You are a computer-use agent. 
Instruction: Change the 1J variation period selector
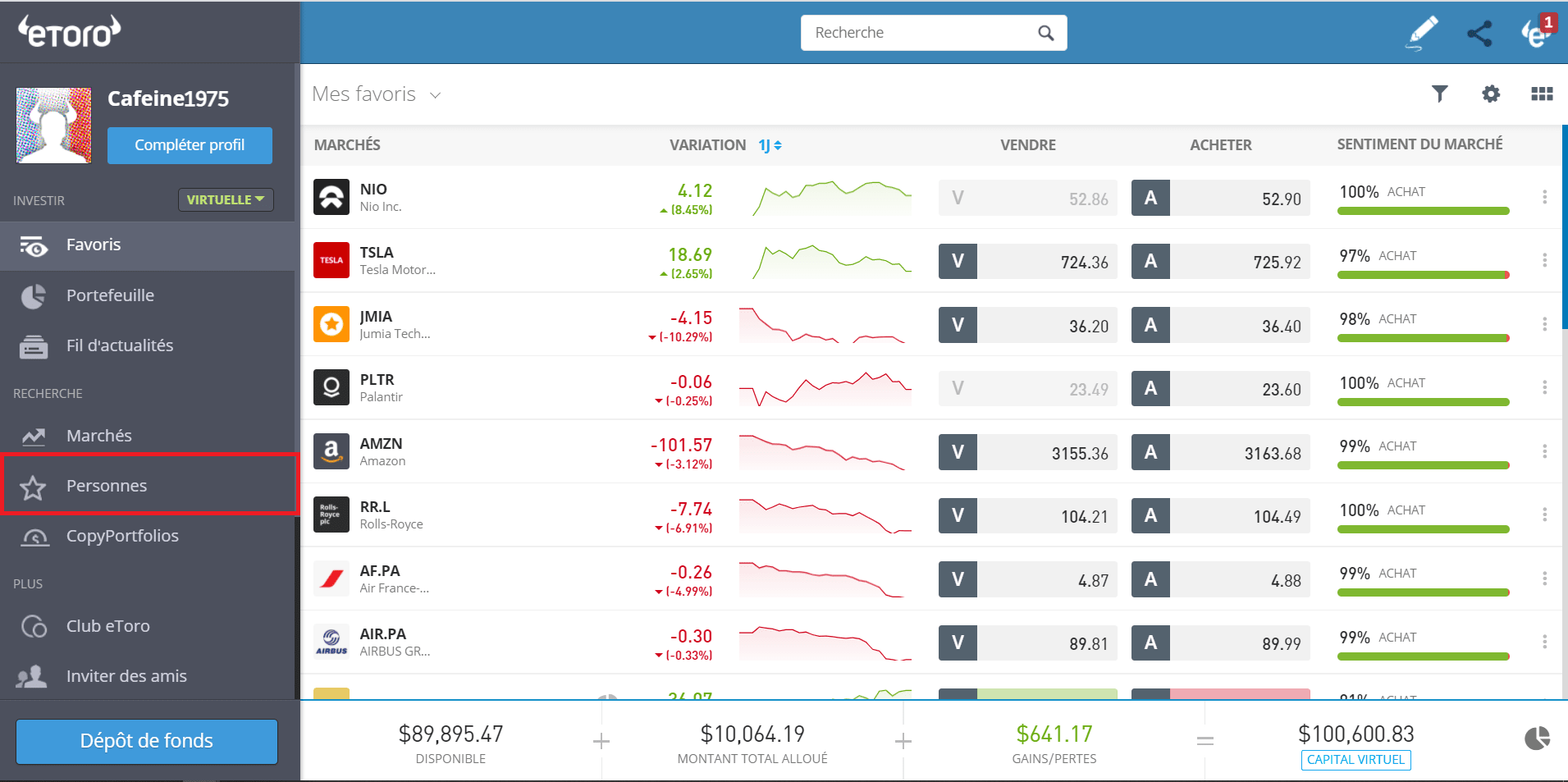point(768,144)
